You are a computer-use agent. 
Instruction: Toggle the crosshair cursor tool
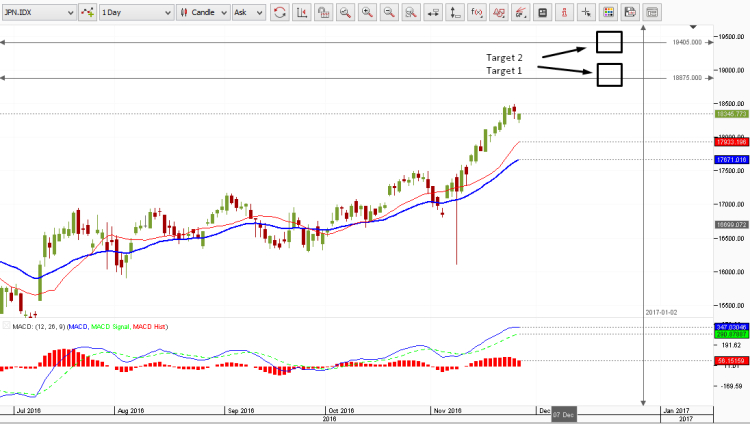586,13
